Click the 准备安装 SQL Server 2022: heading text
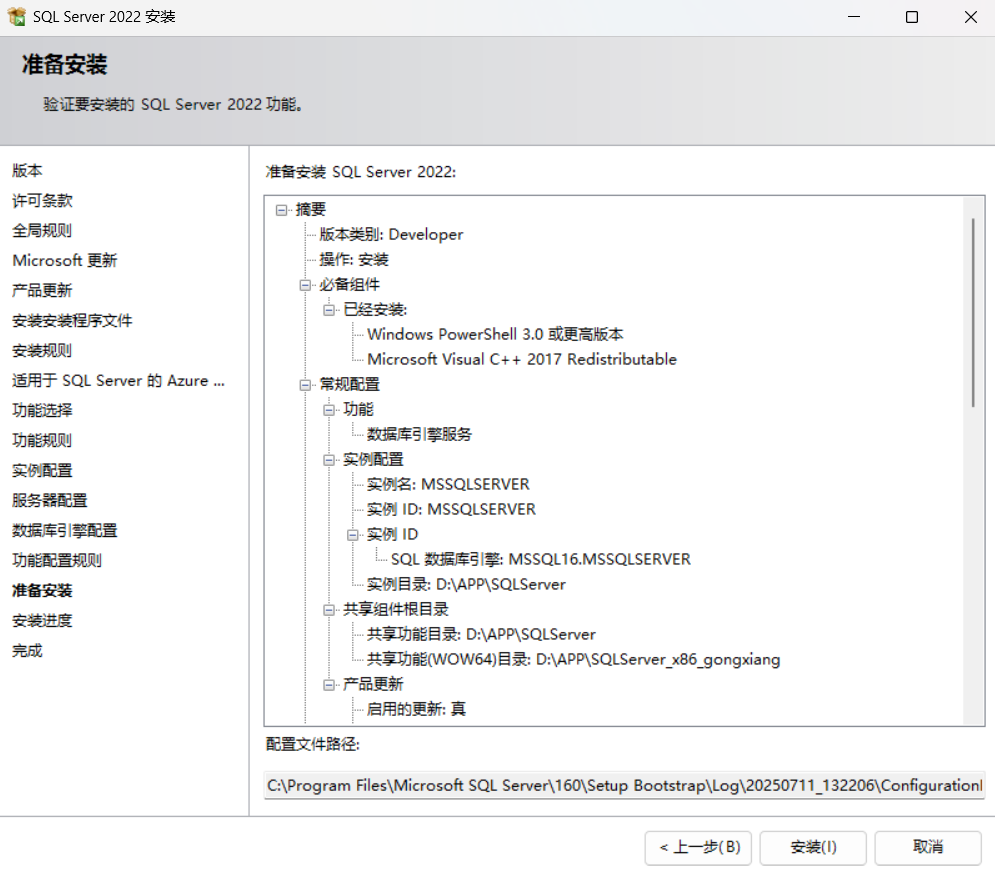 [360, 172]
